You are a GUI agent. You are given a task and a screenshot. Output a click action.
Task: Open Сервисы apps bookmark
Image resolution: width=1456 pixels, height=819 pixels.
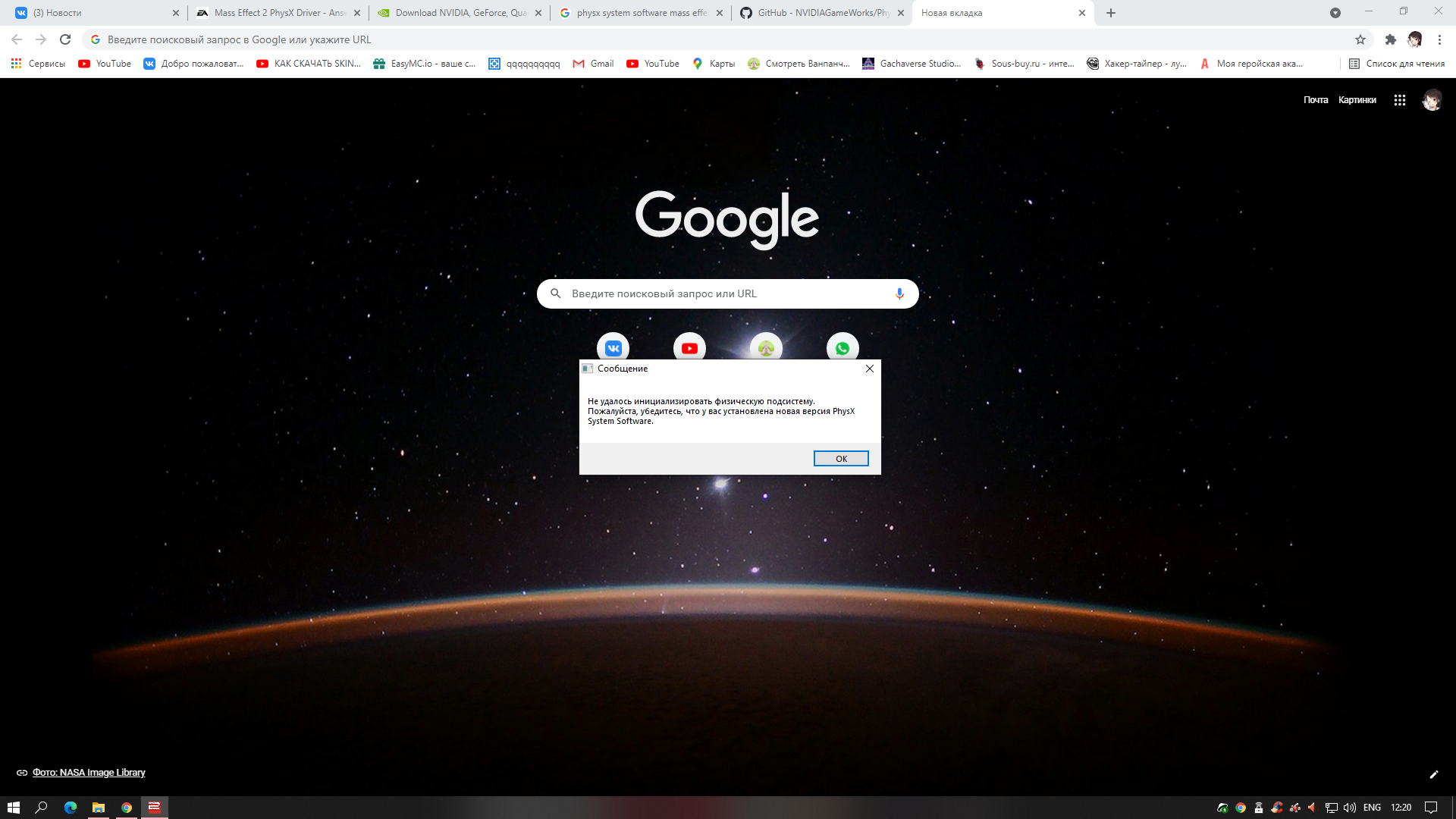click(38, 64)
